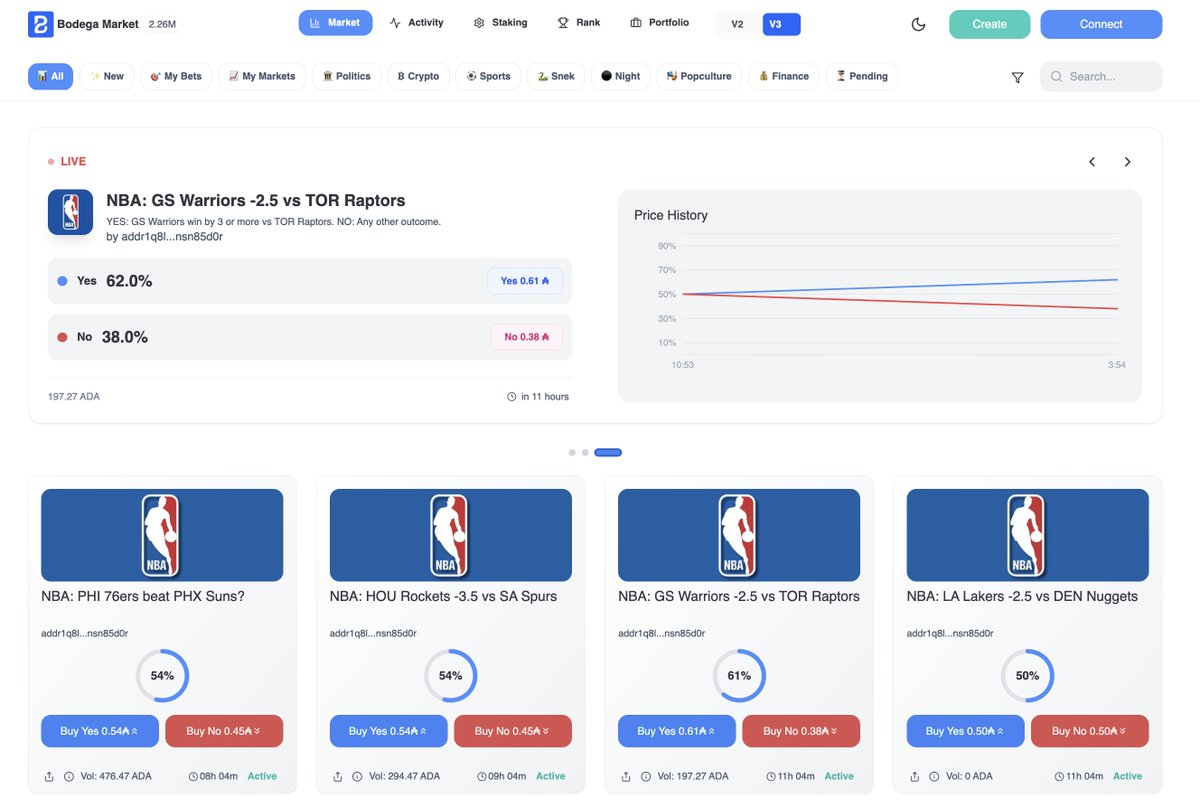Switch to V3 version
This screenshot has height=807, width=1200.
(x=781, y=24)
